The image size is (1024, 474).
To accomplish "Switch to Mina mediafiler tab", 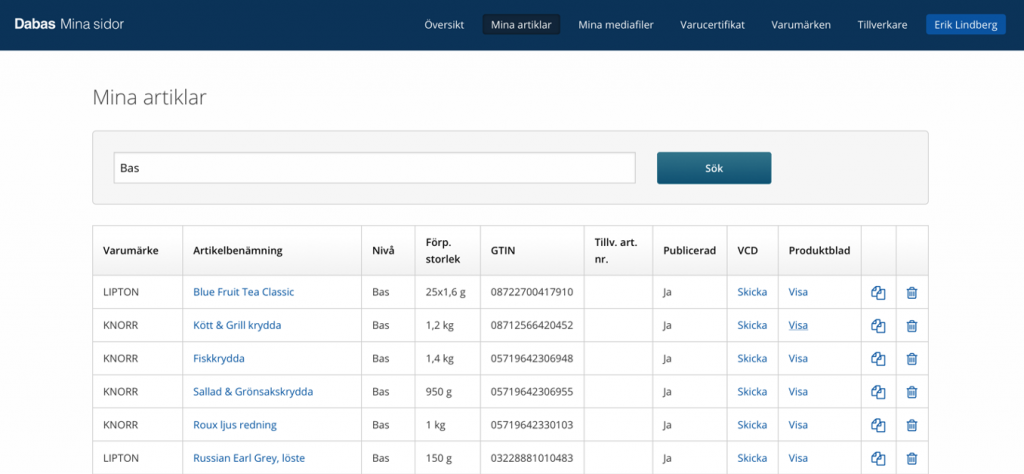I will (616, 25).
